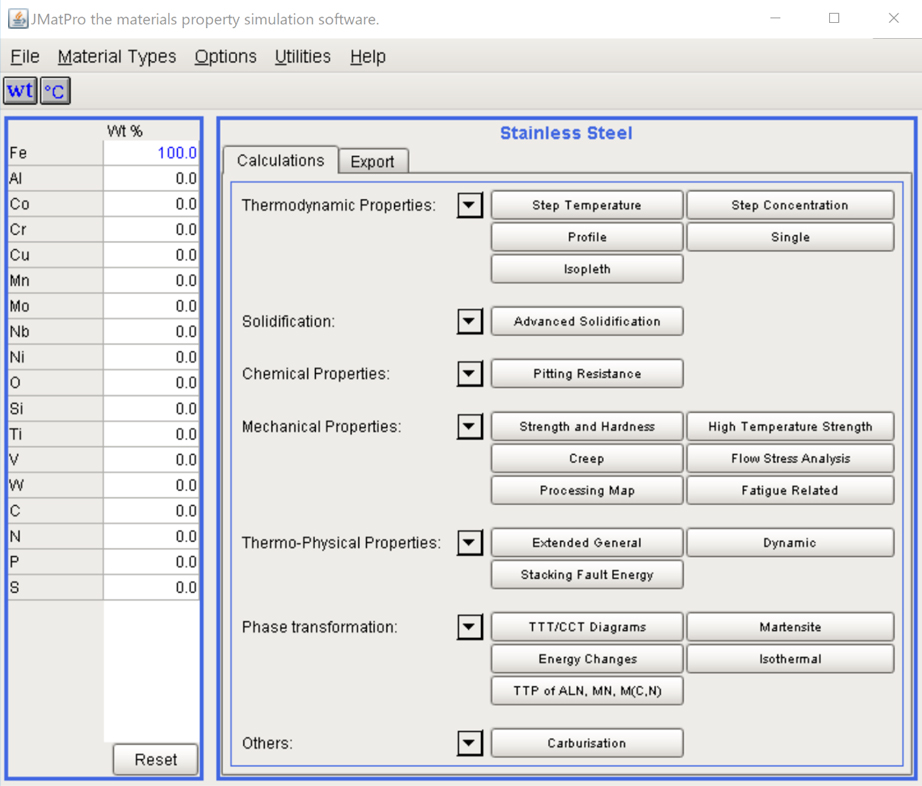Select the Ti weight percent field
Image resolution: width=922 pixels, height=786 pixels.
(151, 434)
